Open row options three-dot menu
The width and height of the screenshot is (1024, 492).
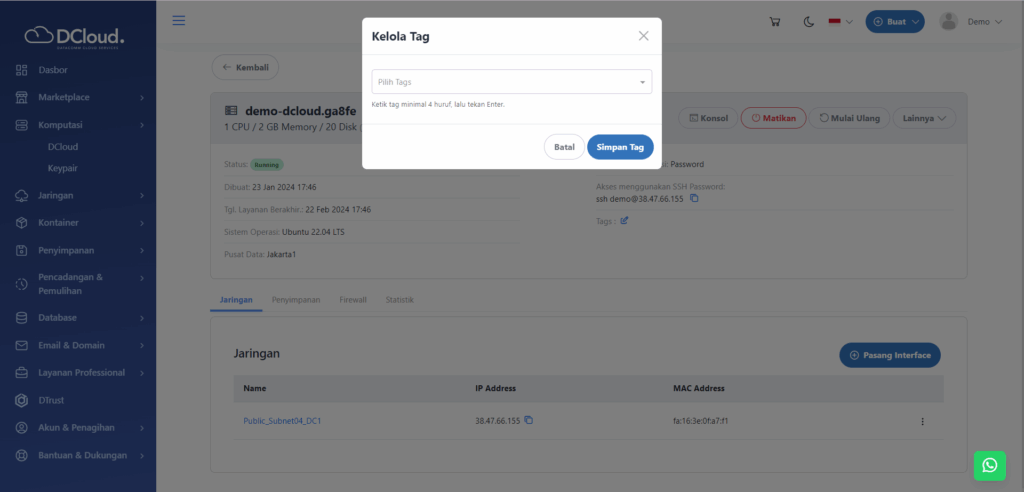click(922, 421)
